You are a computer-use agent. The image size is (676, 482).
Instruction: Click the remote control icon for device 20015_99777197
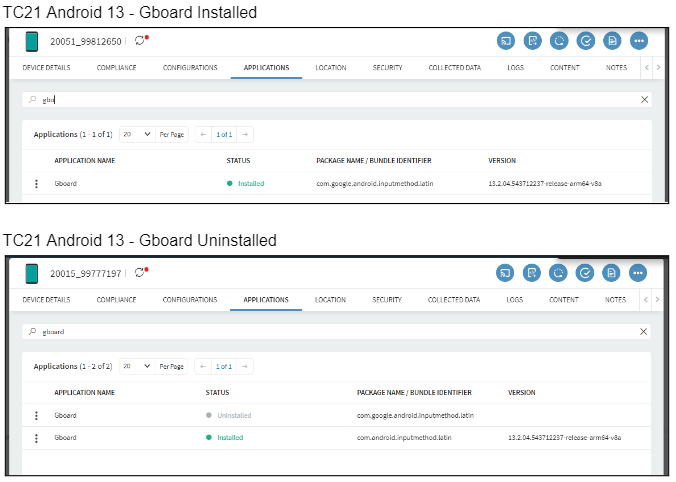[x=506, y=272]
